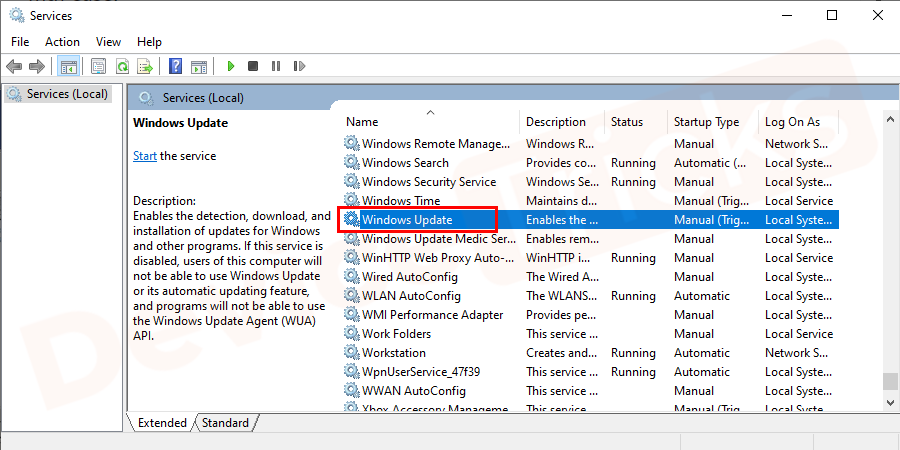
Task: Click Manual startup type for WWAN AutoConfig
Action: [x=694, y=391]
